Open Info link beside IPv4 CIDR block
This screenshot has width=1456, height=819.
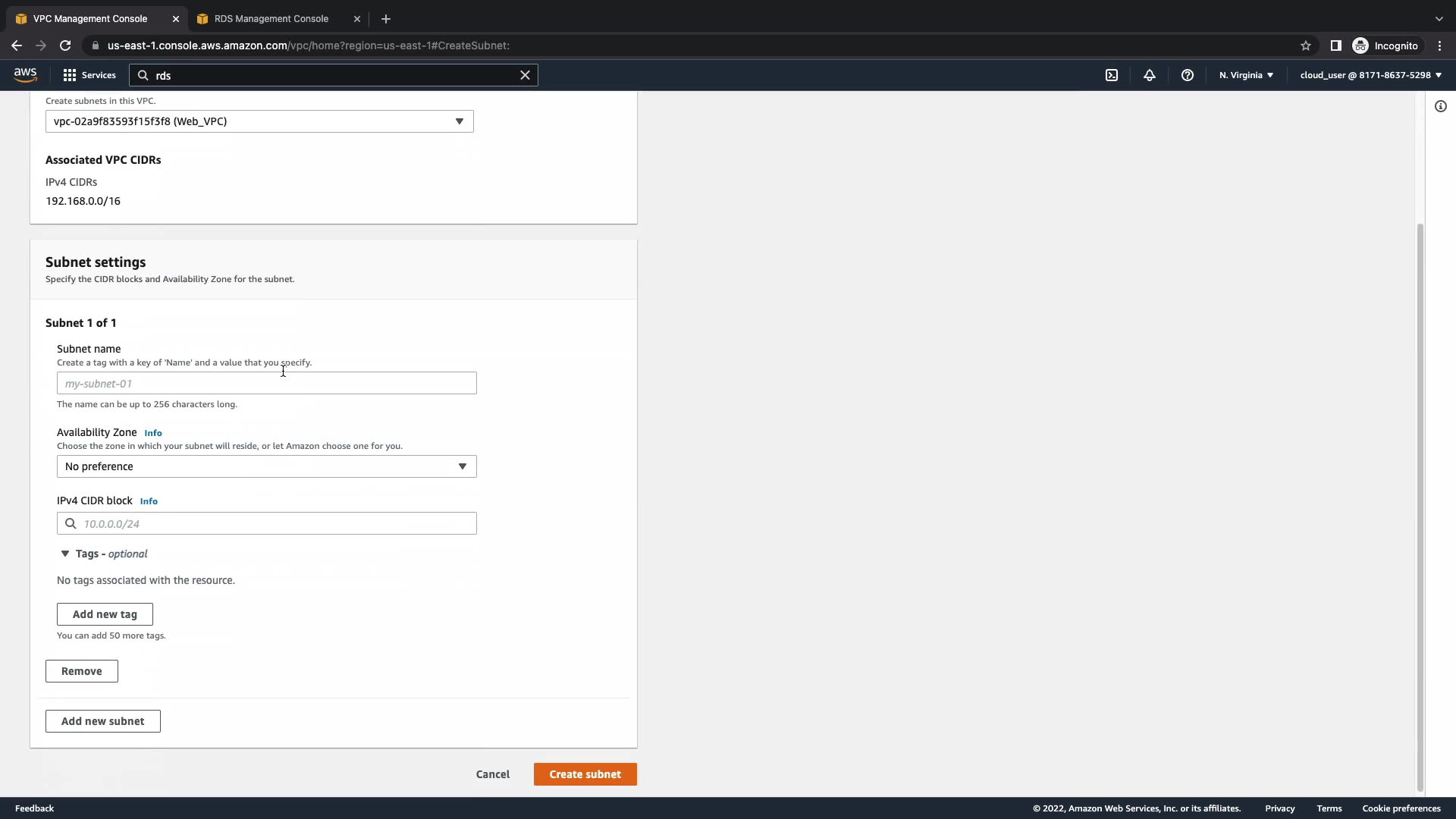click(x=149, y=501)
